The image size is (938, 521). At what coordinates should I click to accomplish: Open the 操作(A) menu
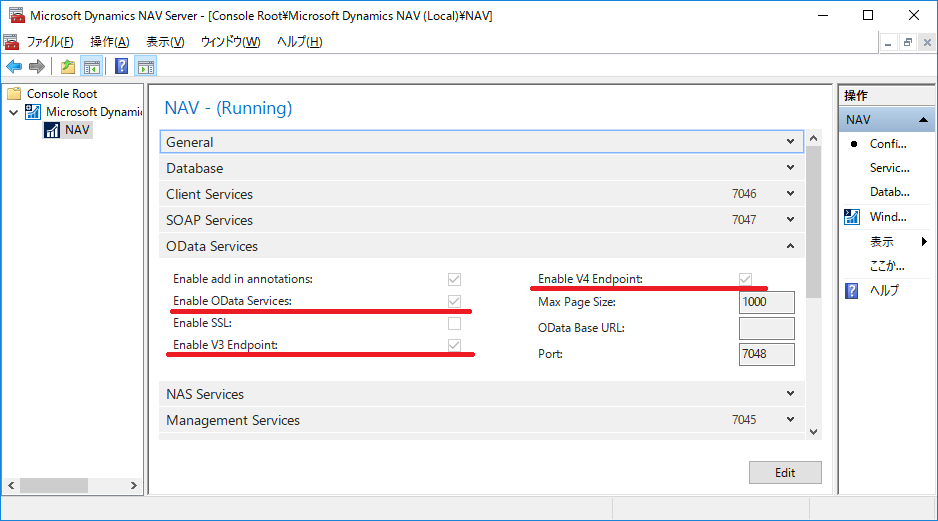[x=109, y=42]
